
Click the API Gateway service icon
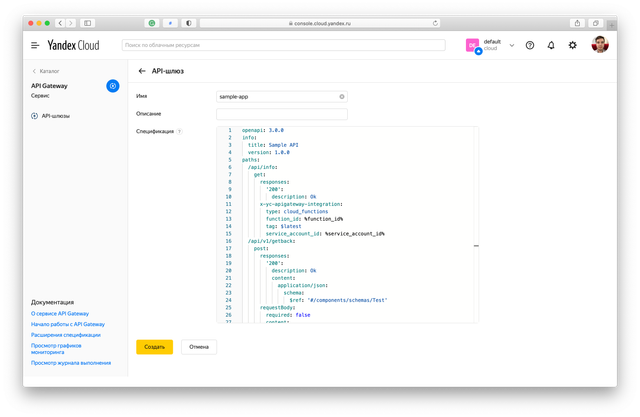tap(113, 86)
